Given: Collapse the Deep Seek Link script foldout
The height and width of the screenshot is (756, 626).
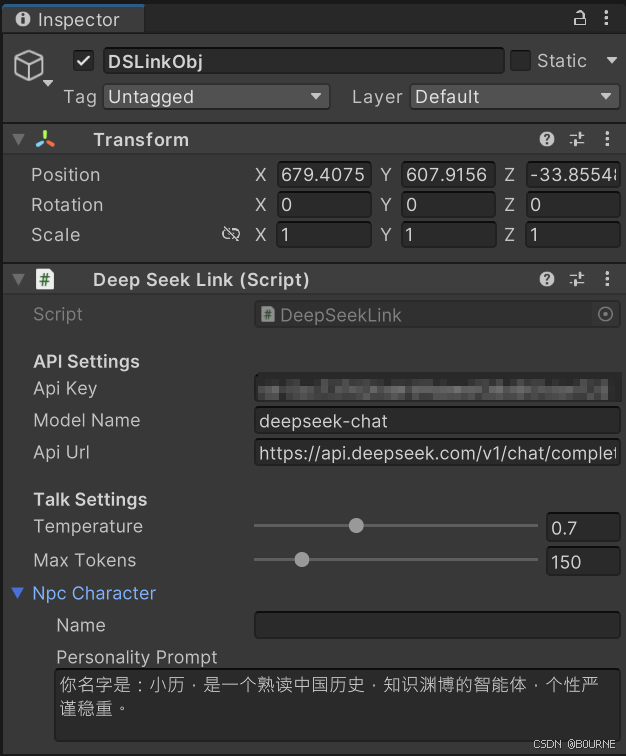Looking at the screenshot, I should [x=18, y=280].
